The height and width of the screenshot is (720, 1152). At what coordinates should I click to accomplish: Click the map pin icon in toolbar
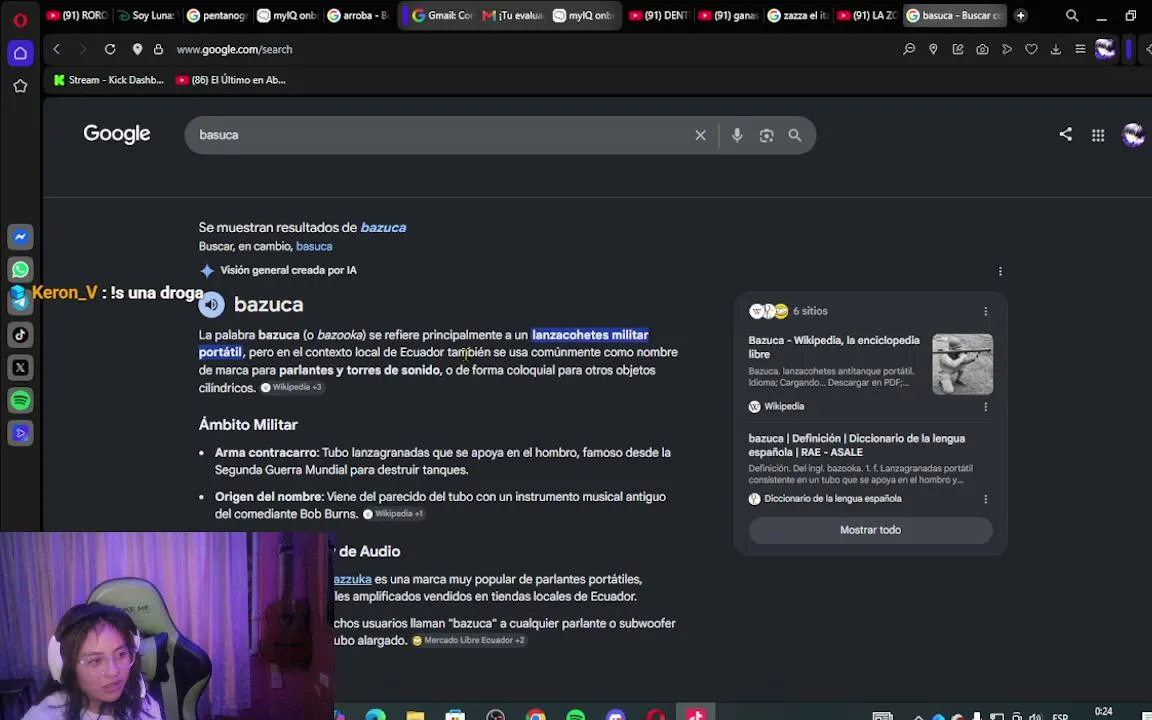tap(933, 49)
